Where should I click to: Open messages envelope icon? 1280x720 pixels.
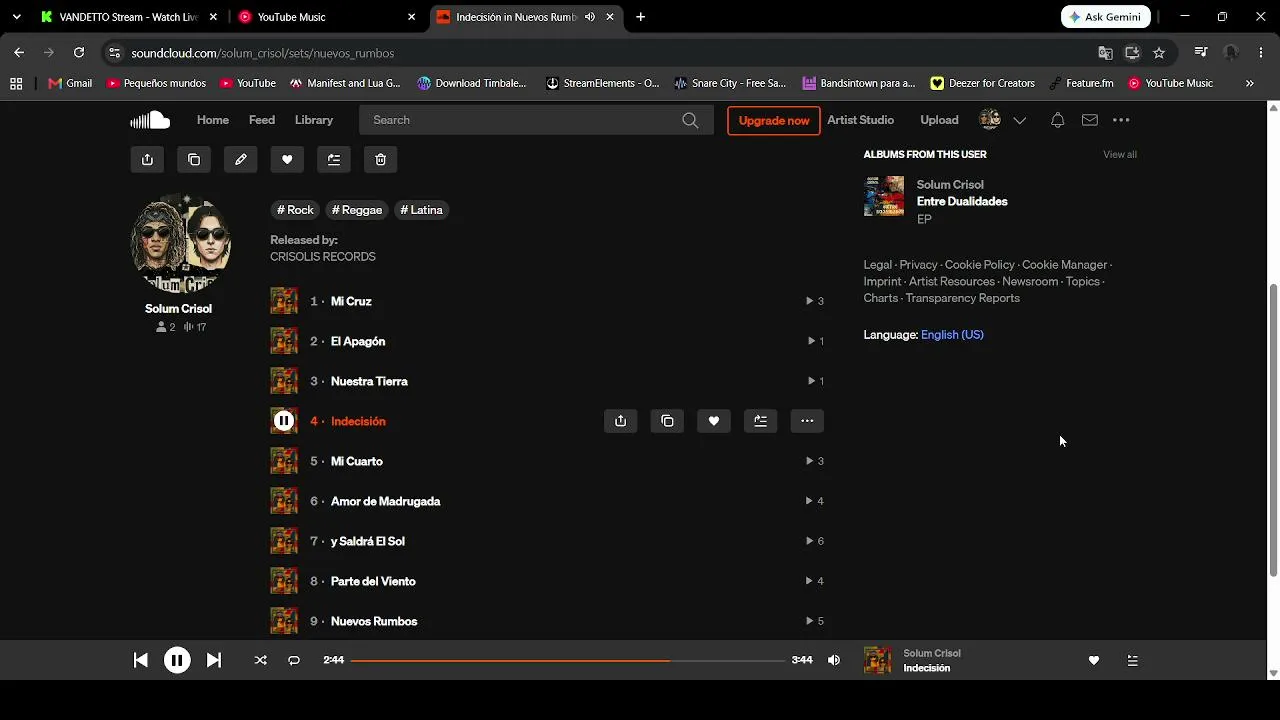coord(1090,120)
